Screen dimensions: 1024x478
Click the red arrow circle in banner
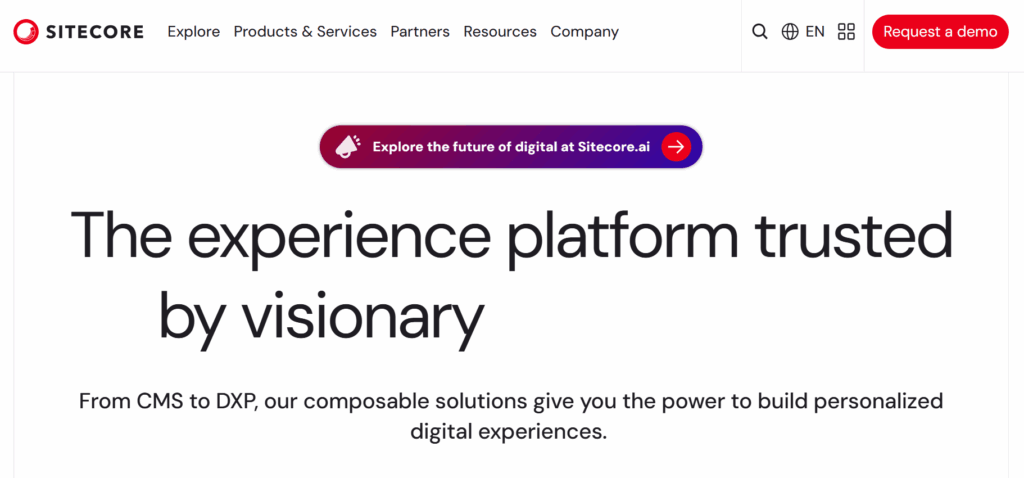click(676, 147)
